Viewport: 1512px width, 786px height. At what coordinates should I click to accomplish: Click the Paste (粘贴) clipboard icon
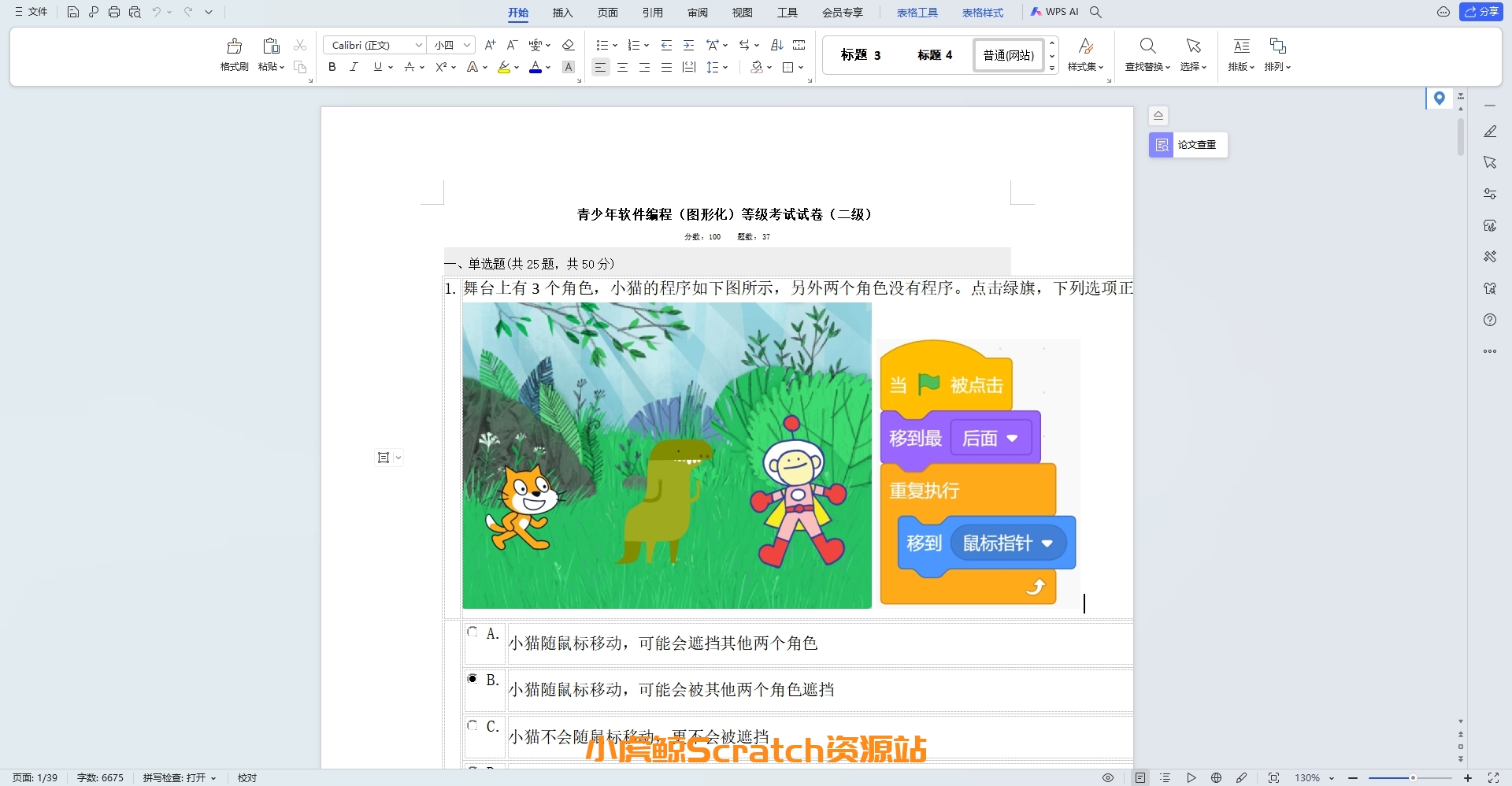click(271, 46)
